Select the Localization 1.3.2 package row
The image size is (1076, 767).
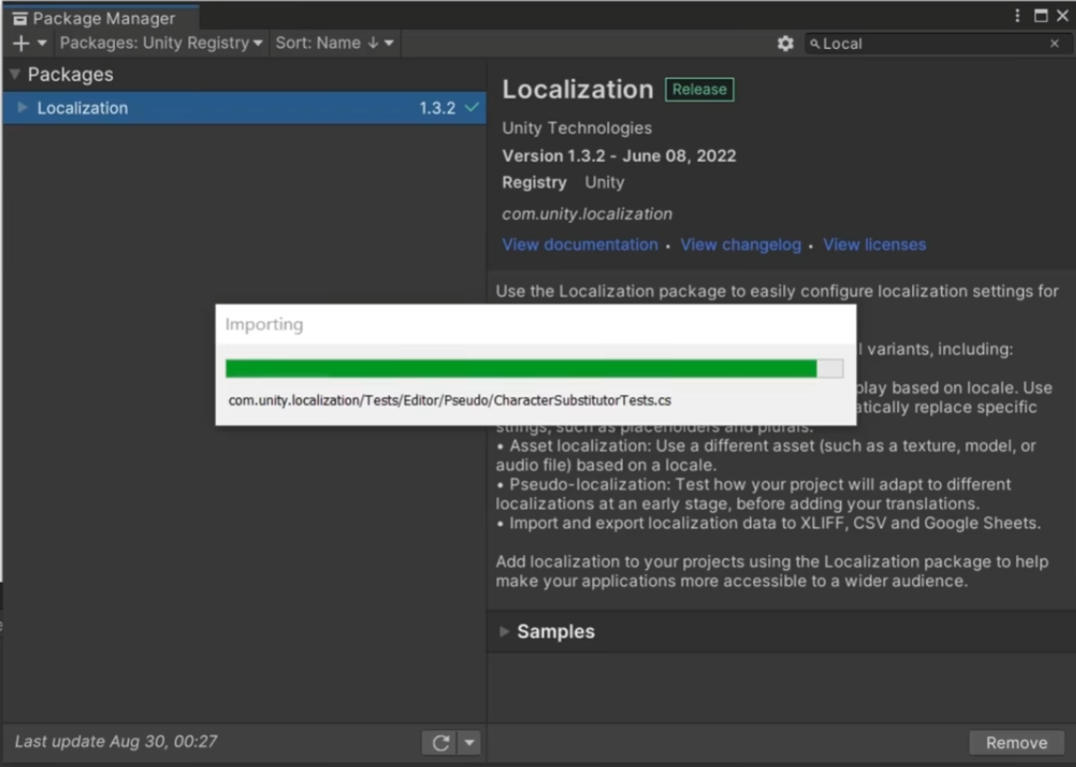[244, 108]
